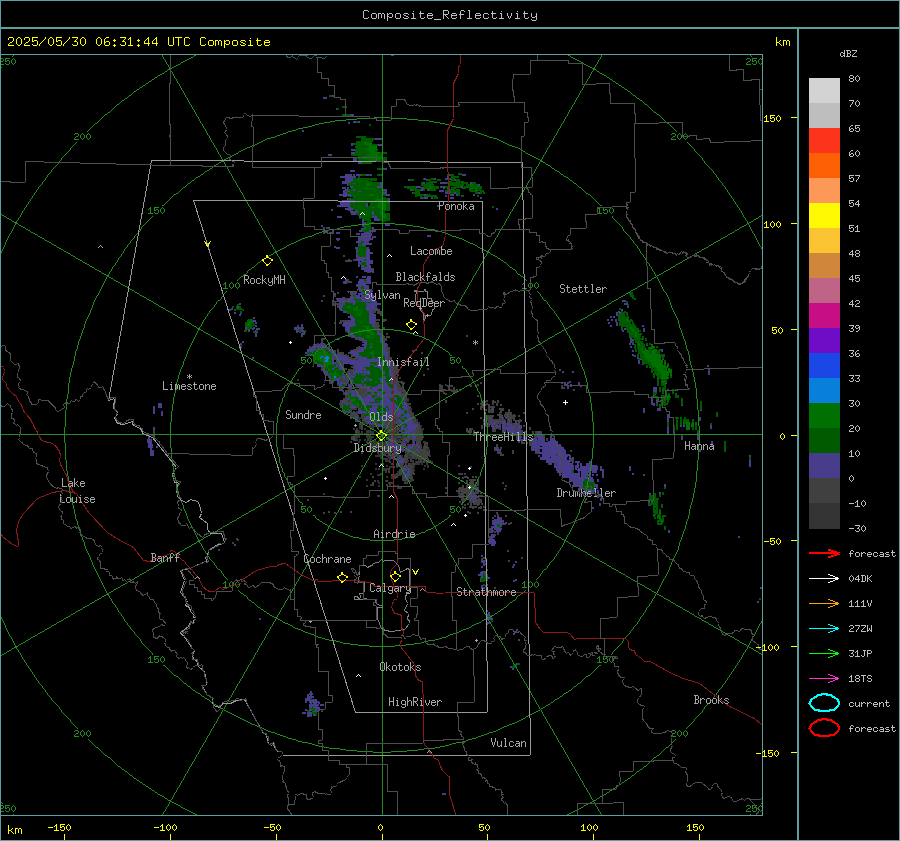Click the red forecast arrow in legend

pyautogui.click(x=824, y=553)
